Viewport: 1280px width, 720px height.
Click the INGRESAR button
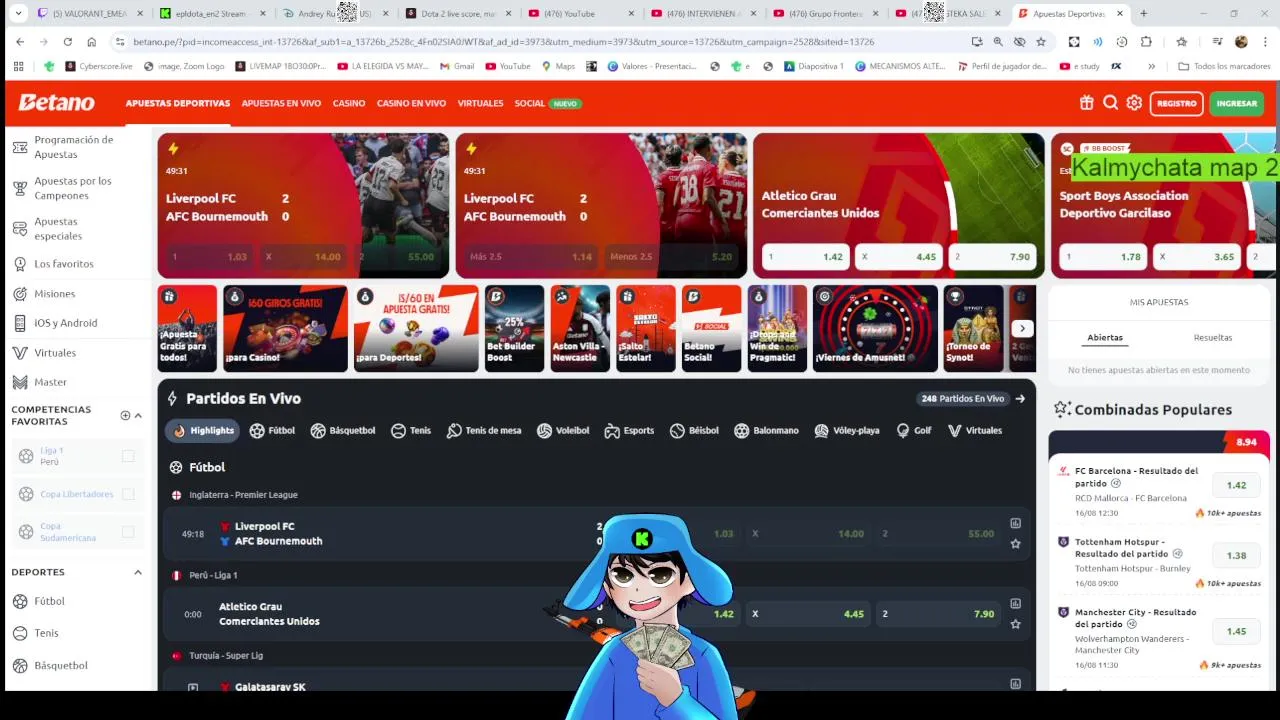click(1237, 103)
